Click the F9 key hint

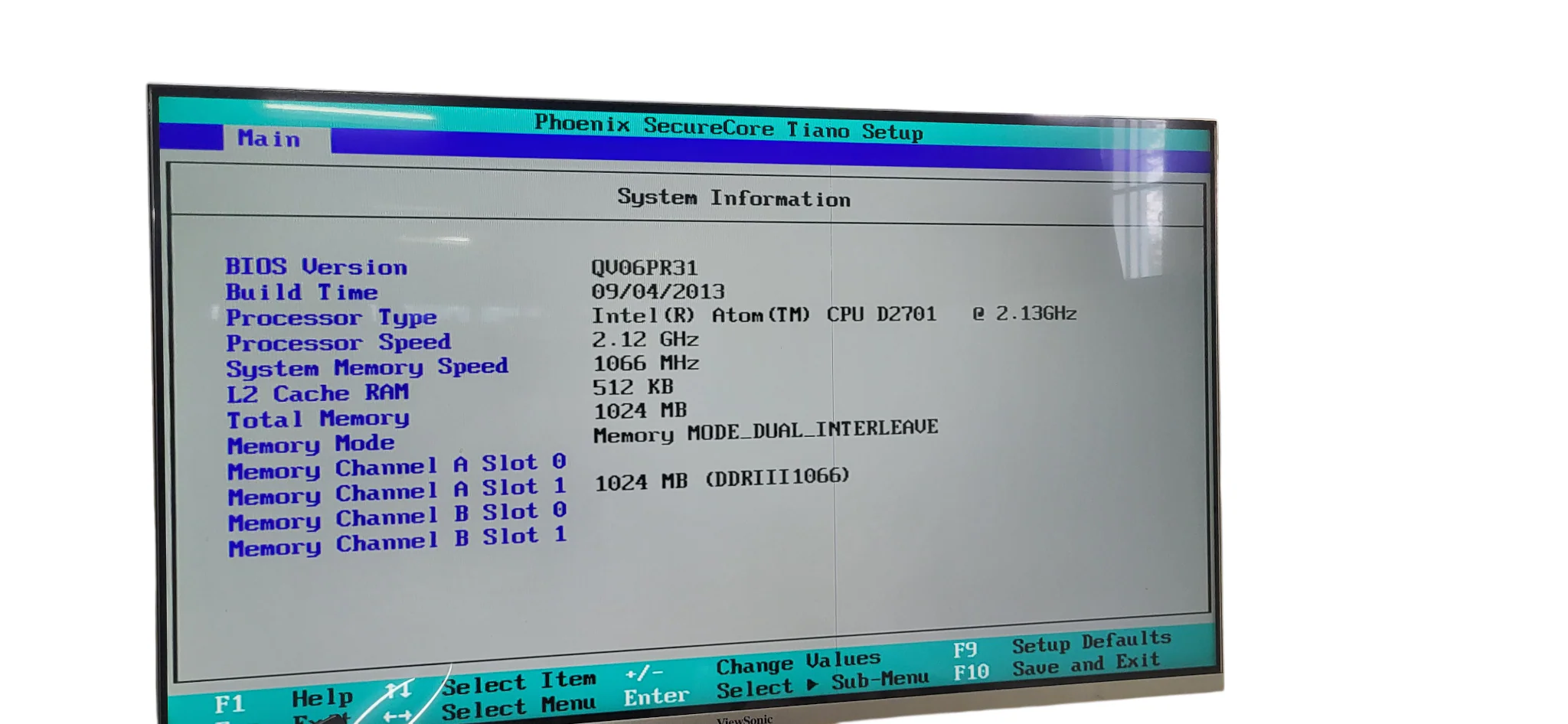pyautogui.click(x=965, y=650)
